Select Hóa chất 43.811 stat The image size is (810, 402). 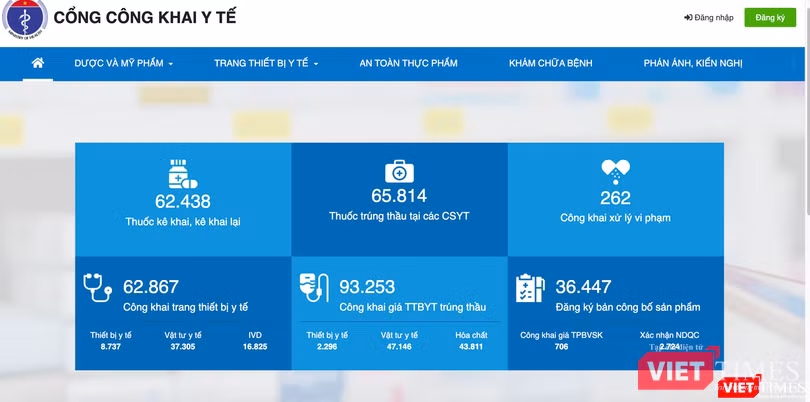[x=471, y=341]
